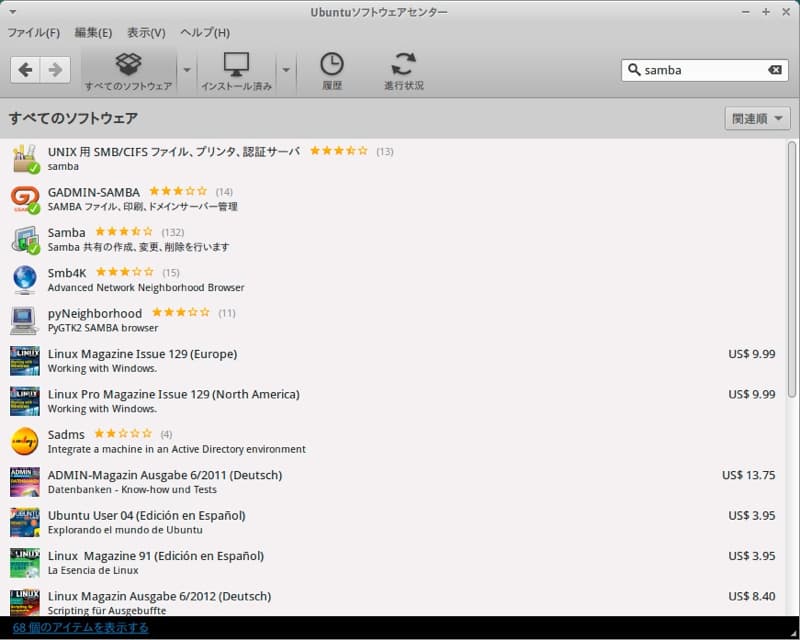Open the ファイル(F) menu

[x=34, y=33]
